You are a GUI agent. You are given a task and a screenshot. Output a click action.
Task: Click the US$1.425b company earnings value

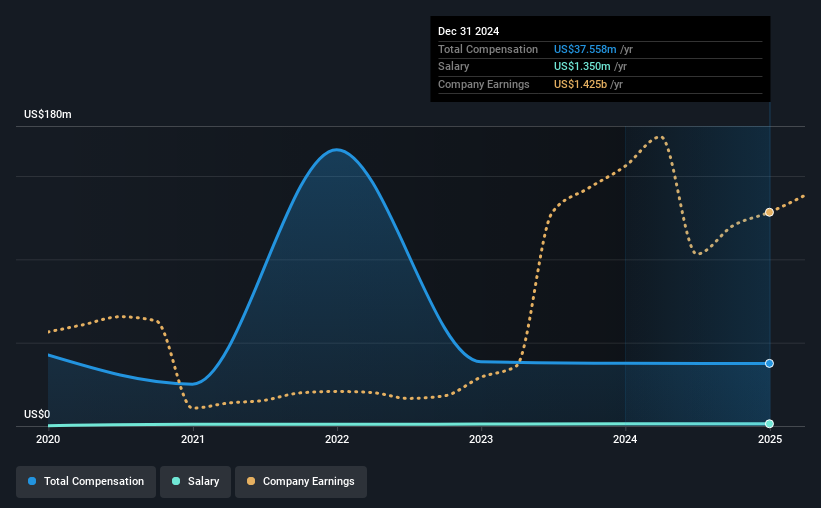(x=581, y=84)
